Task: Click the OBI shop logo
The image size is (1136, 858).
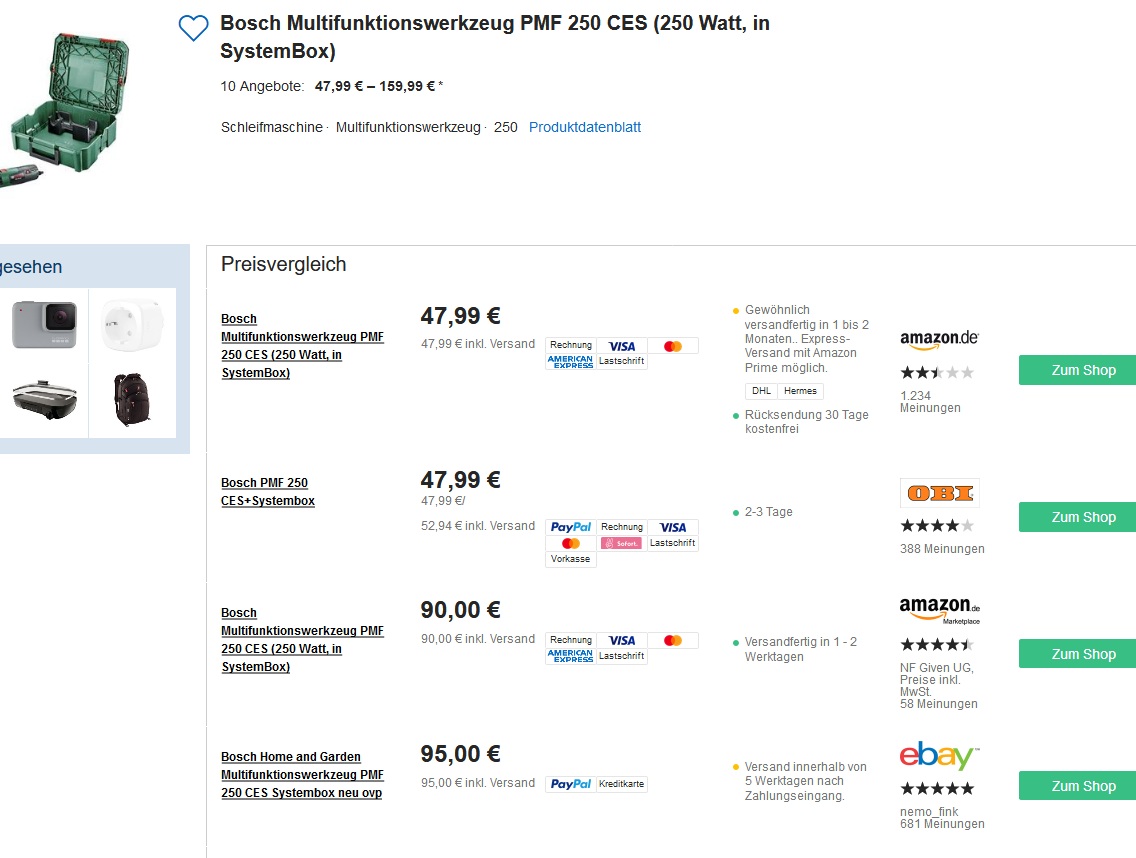Action: [x=939, y=493]
